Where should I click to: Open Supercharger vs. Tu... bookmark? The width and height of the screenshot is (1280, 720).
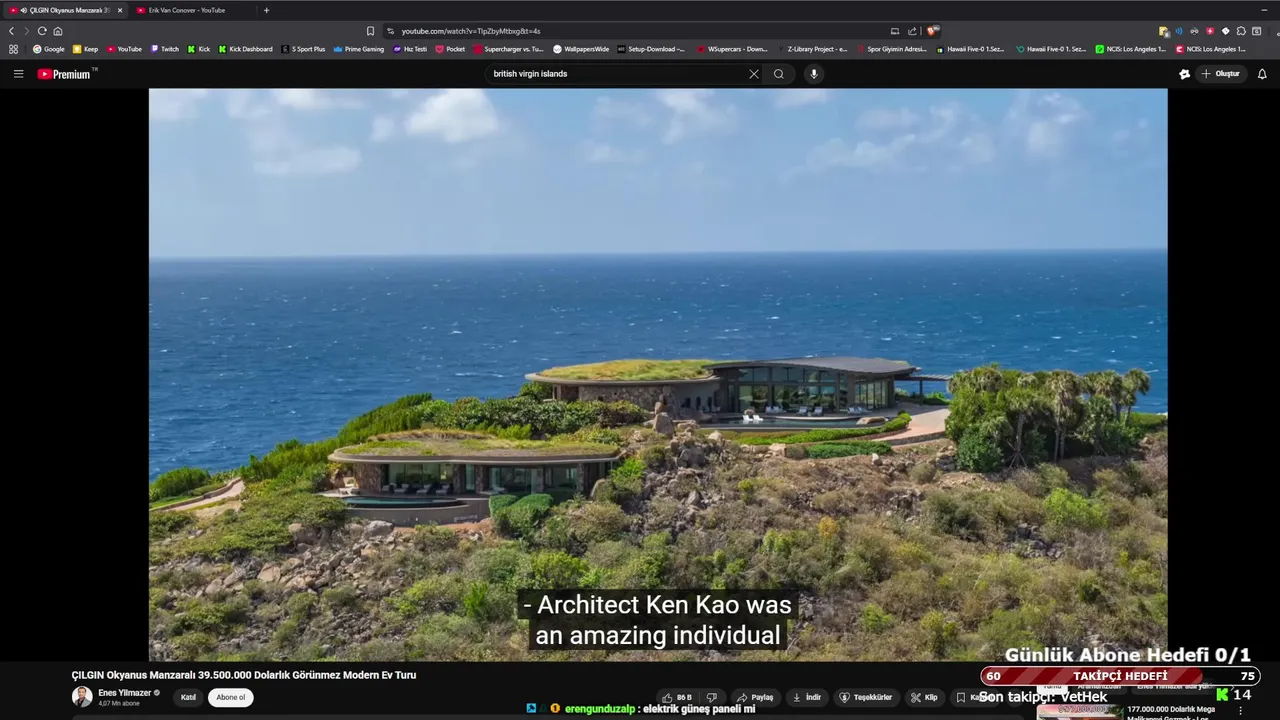click(509, 49)
